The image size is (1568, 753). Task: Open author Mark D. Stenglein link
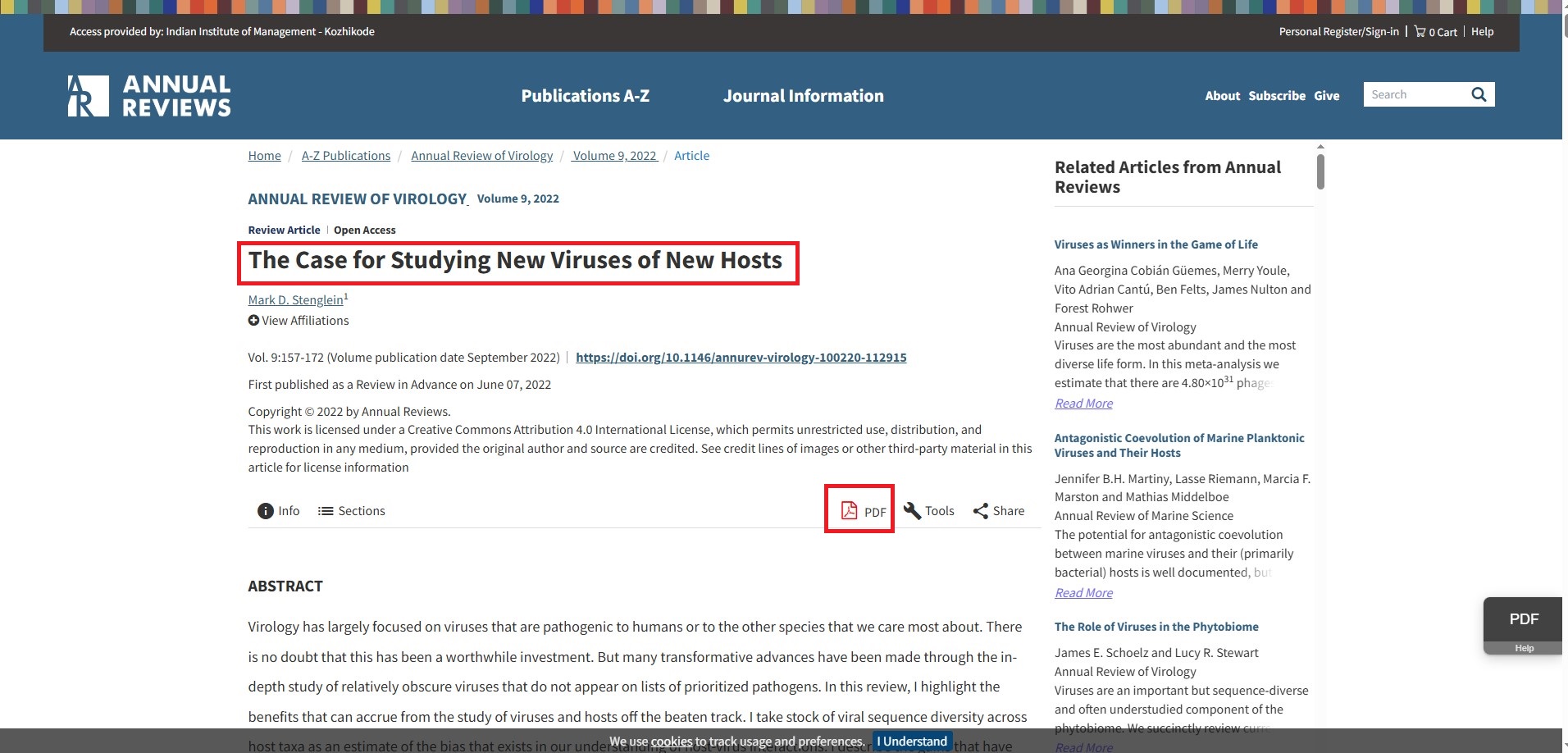click(x=295, y=300)
